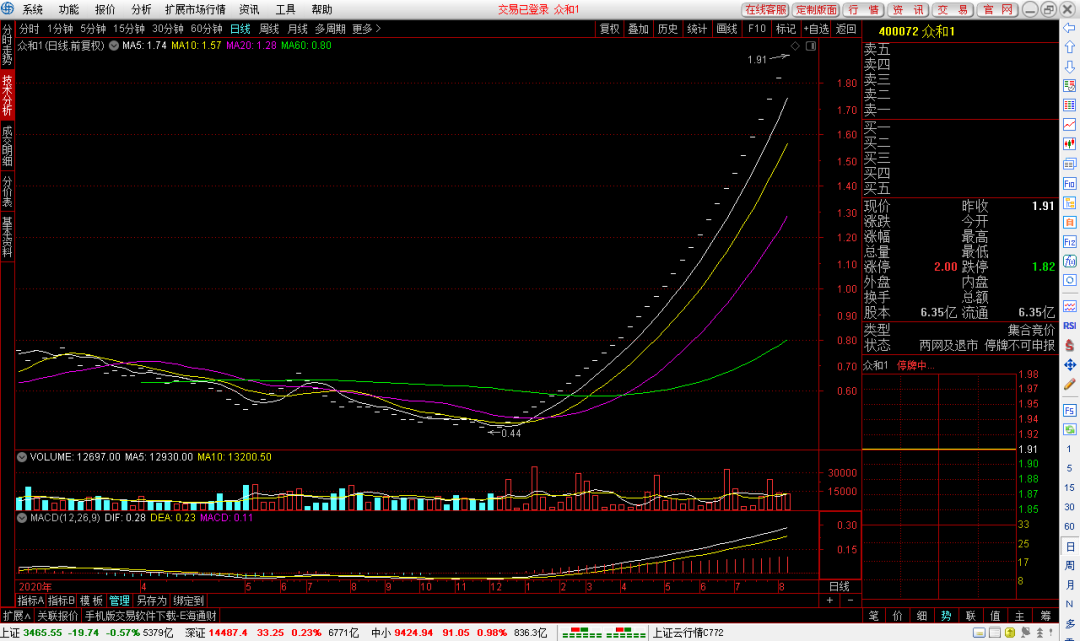Select the pencil drawing tool icon
The height and width of the screenshot is (641, 1080).
click(x=1069, y=383)
